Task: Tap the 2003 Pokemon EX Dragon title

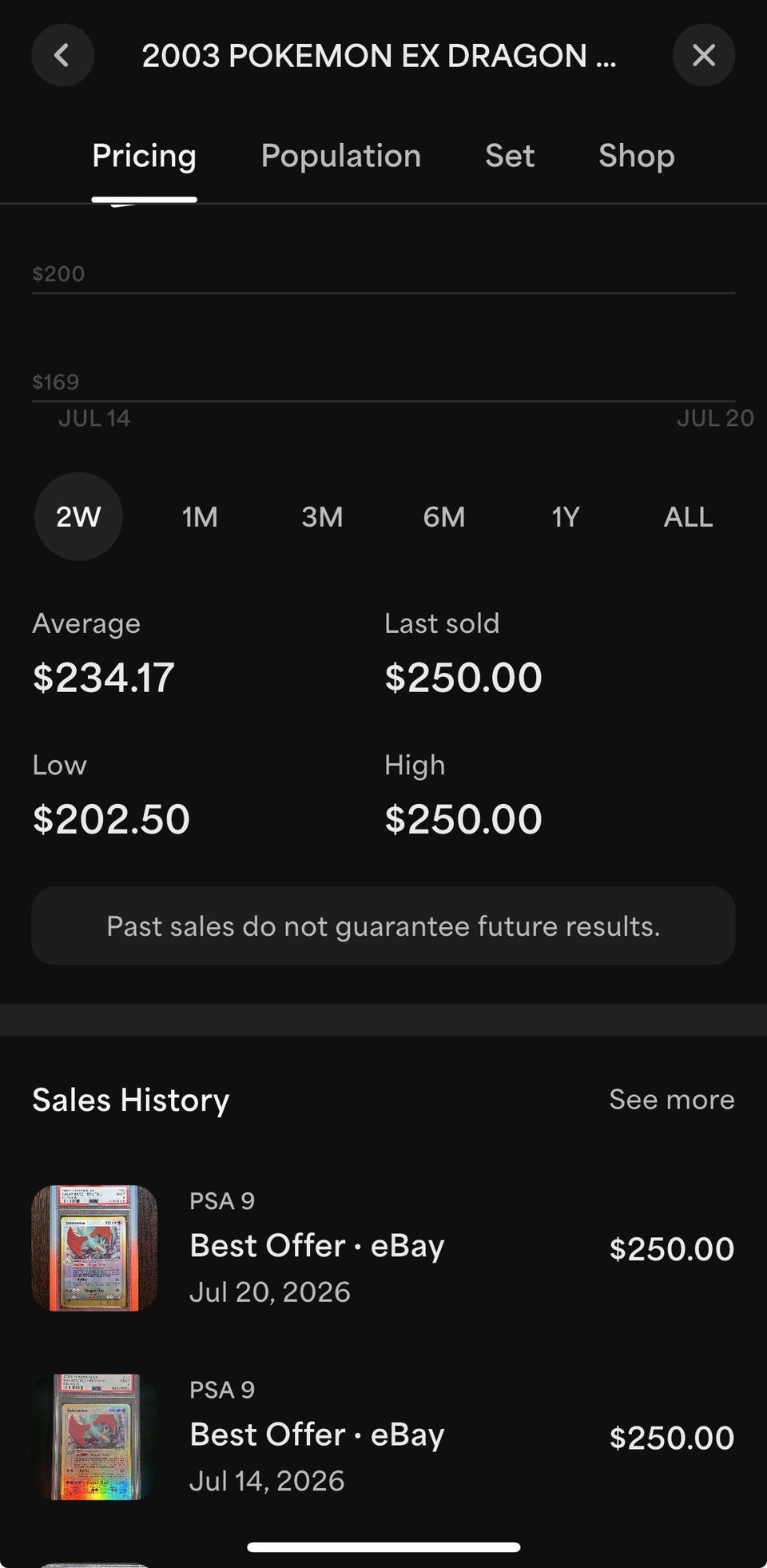Action: coord(379,55)
